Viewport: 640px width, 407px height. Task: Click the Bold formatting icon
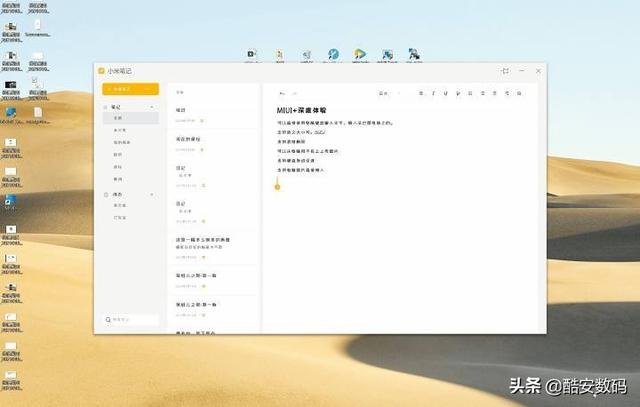click(419, 93)
